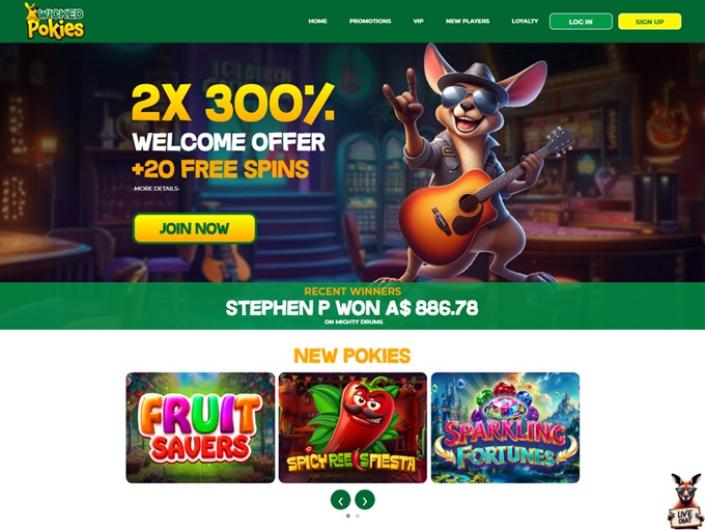The width and height of the screenshot is (705, 530).
Task: Click the Recent Winners ticker banner
Action: 352,306
